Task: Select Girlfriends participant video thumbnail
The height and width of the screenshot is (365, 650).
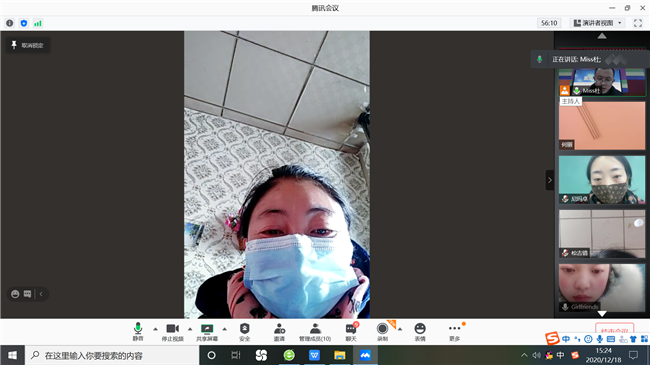Action: tap(601, 288)
